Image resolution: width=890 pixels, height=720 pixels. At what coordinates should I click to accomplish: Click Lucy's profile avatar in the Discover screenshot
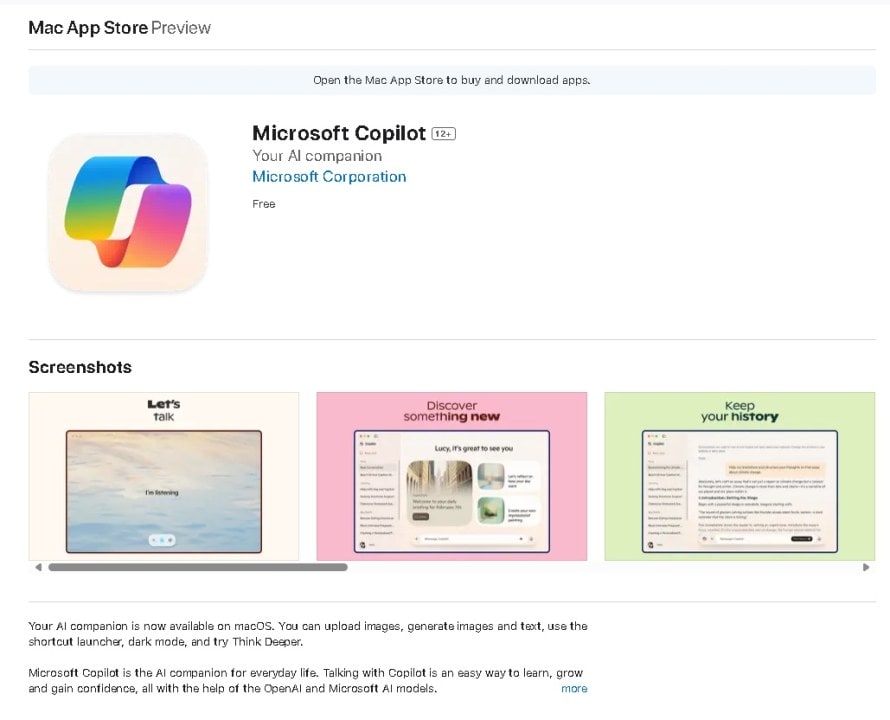[363, 543]
